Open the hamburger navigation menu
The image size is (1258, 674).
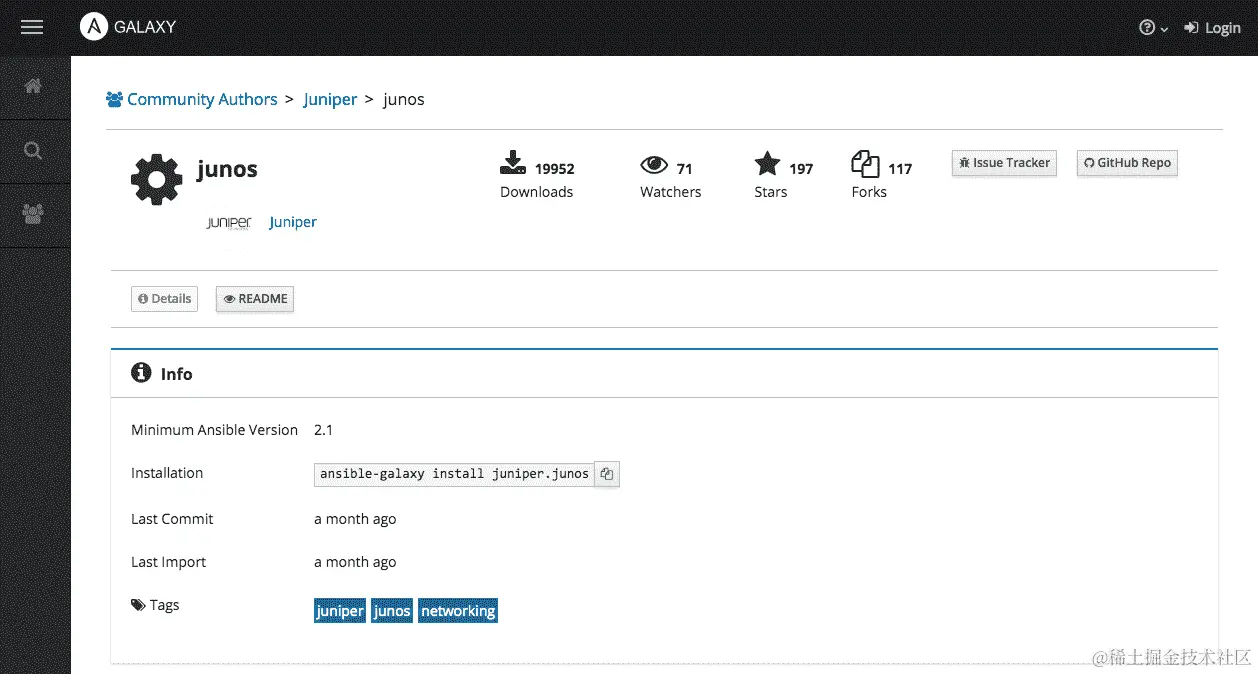click(32, 28)
